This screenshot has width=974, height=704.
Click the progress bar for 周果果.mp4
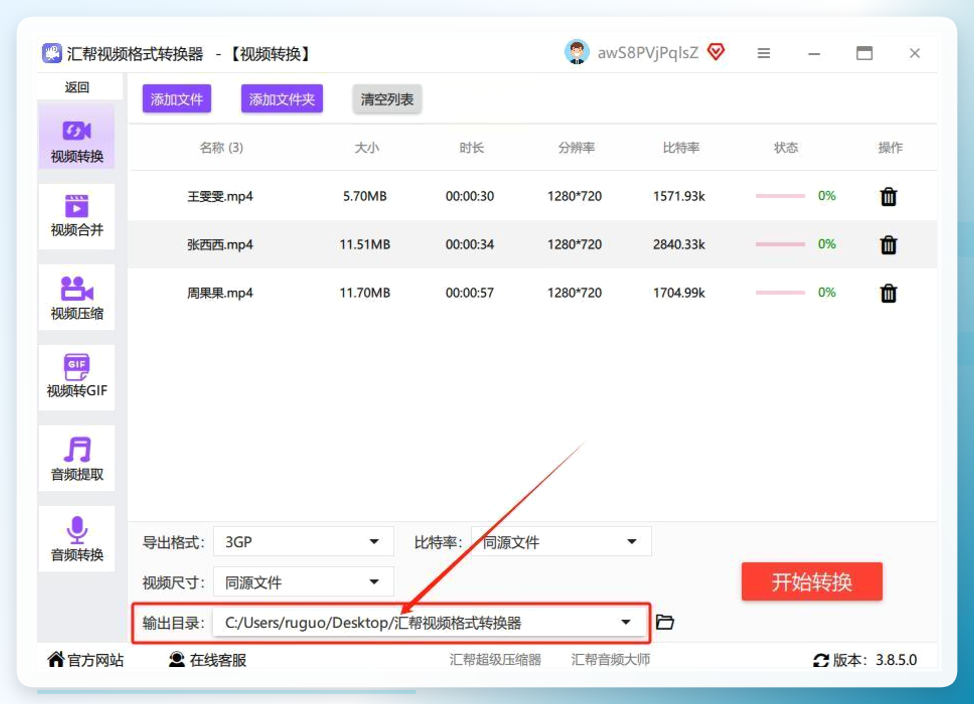tap(780, 292)
